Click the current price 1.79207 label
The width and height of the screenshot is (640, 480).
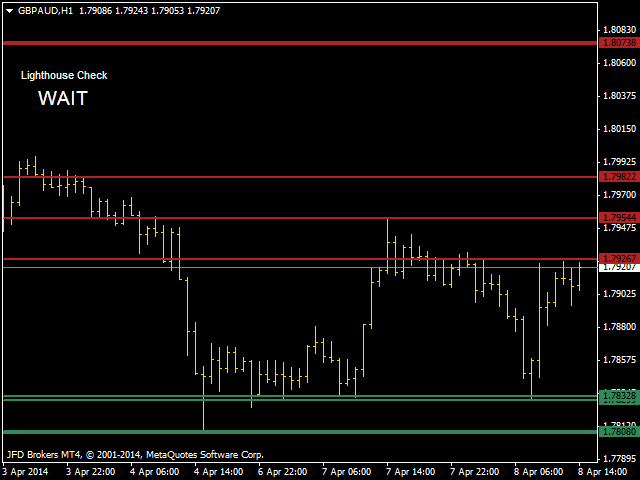point(619,267)
